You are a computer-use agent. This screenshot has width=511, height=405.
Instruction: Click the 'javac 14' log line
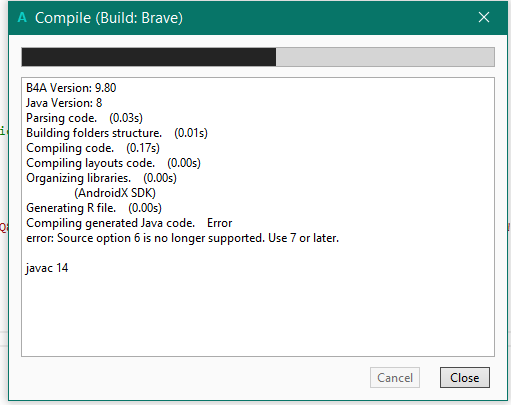[x=47, y=268]
